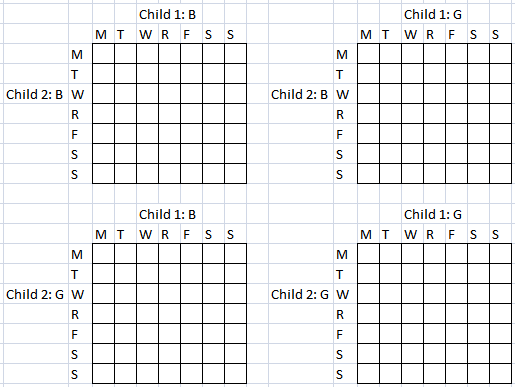The height and width of the screenshot is (387, 515).
Task: Click the 'F' column header above top-right grid
Action: [x=451, y=35]
